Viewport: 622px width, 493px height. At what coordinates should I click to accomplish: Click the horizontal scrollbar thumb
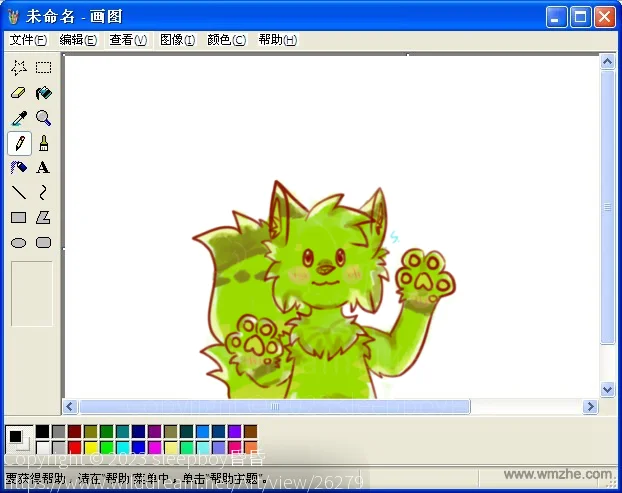coord(275,407)
